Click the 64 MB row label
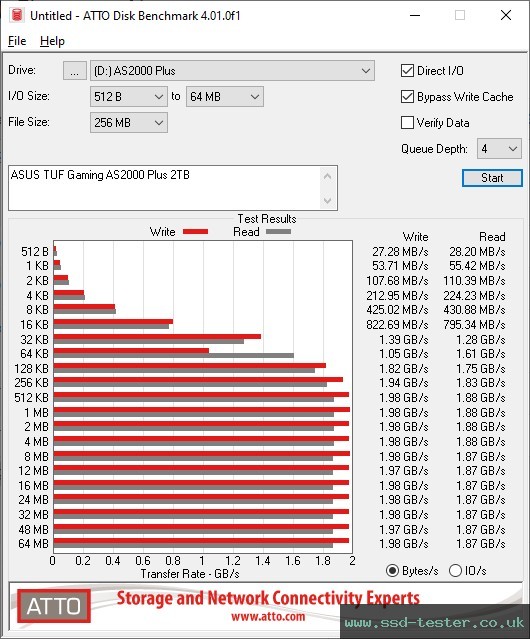This screenshot has height=639, width=530. 33,544
